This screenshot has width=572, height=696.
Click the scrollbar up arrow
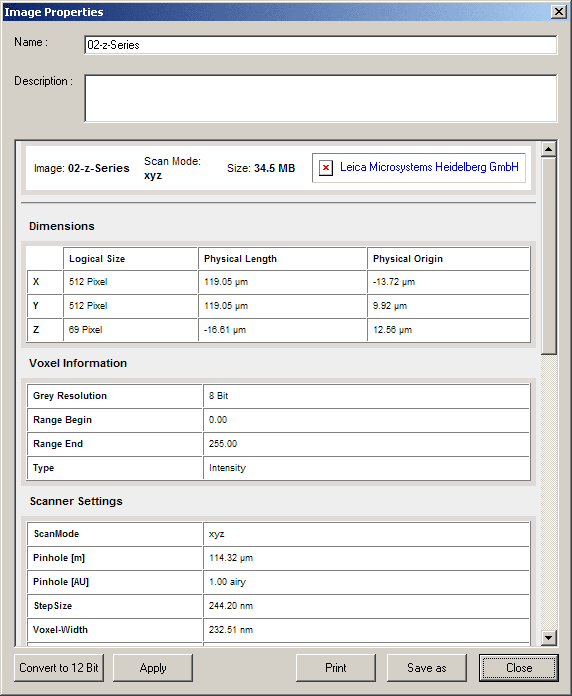click(x=548, y=149)
